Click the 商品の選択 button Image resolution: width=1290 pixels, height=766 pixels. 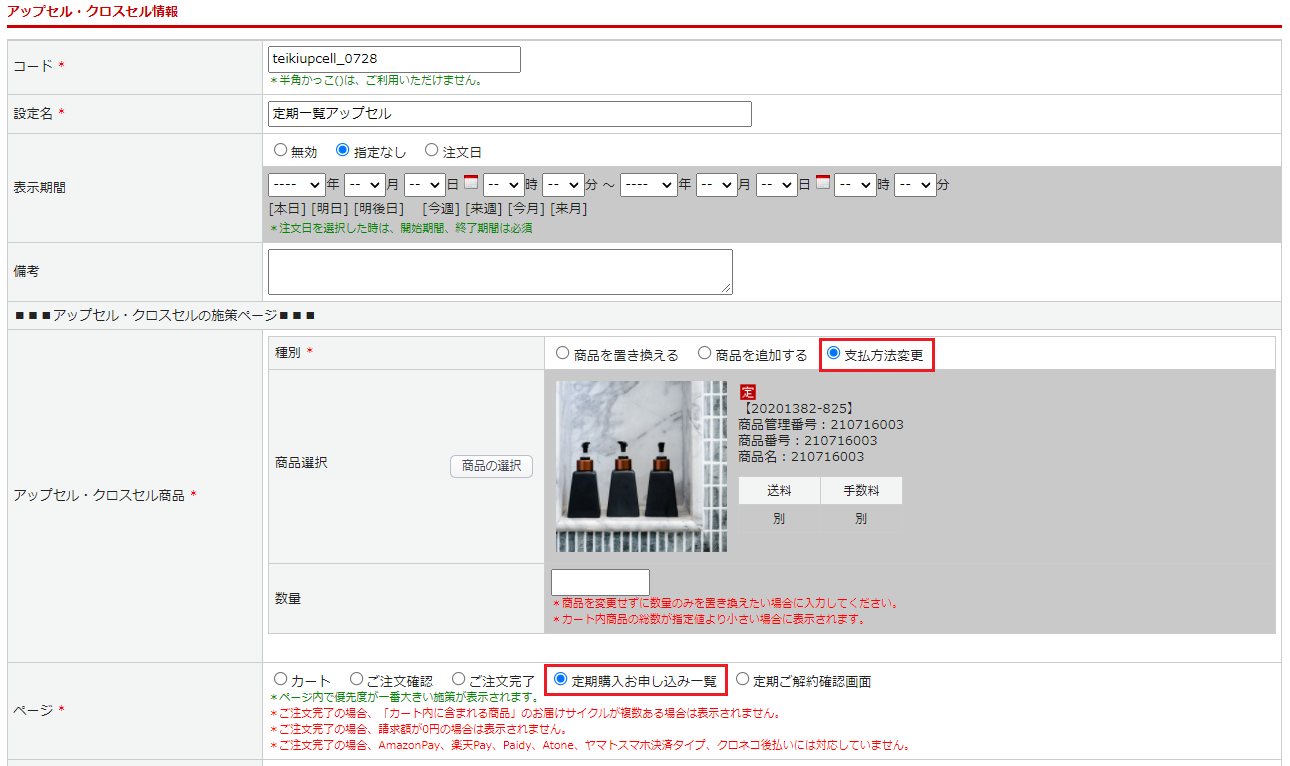coord(491,466)
